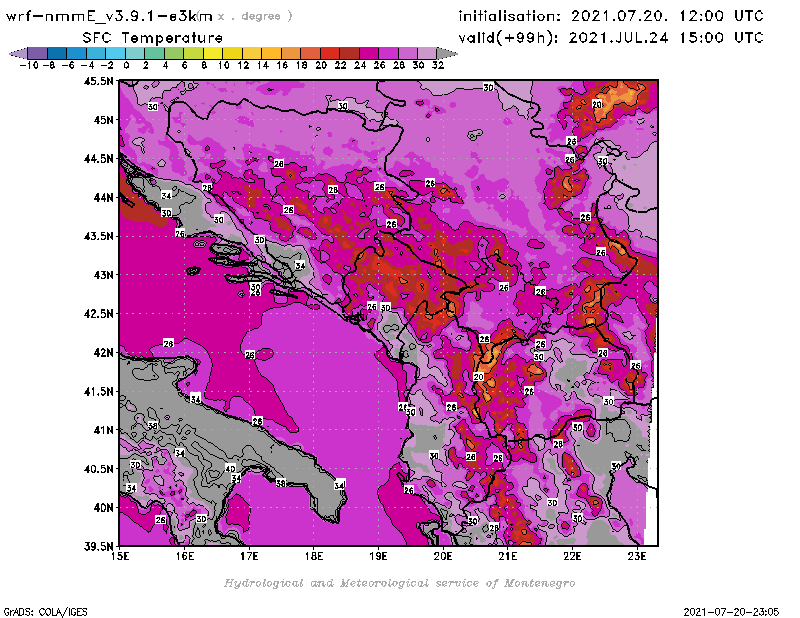Click the Hydrological and Meteorological service caption

coord(399,583)
